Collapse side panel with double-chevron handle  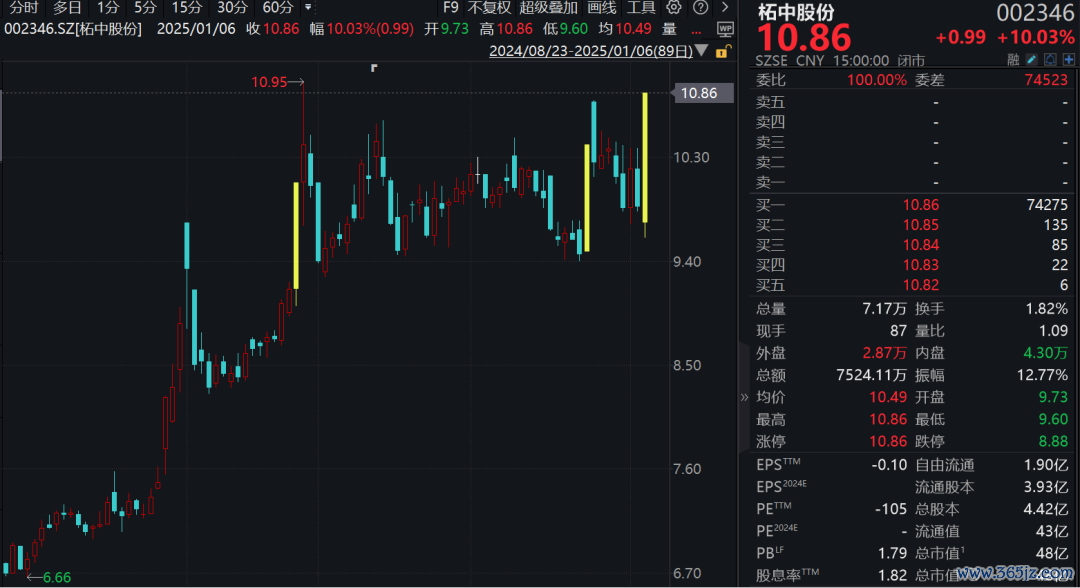click(x=744, y=397)
